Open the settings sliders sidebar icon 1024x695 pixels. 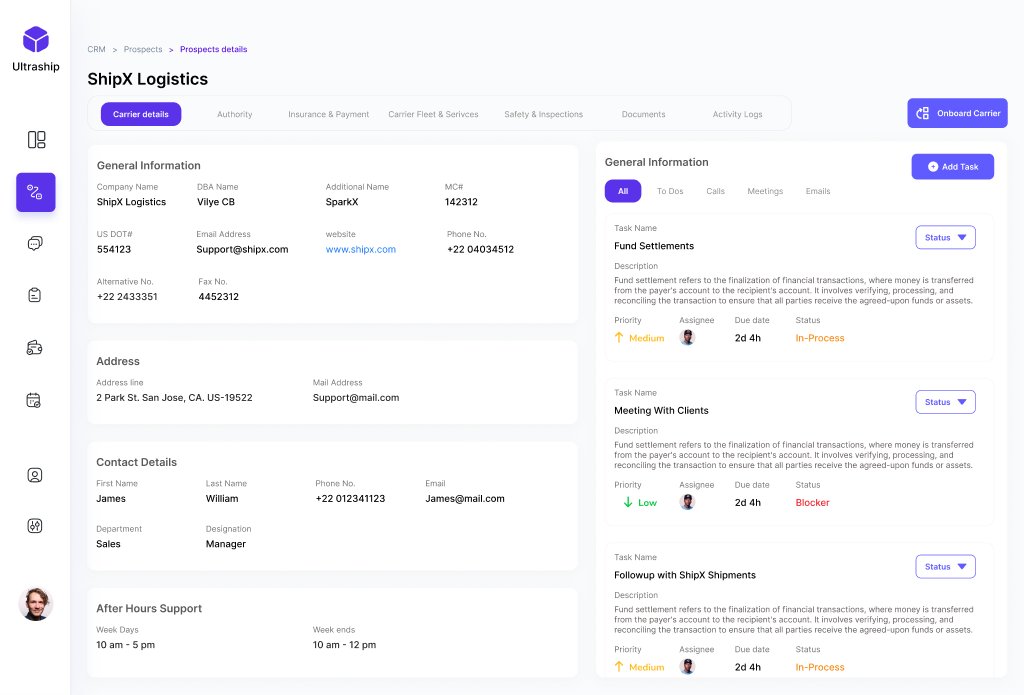pos(35,526)
